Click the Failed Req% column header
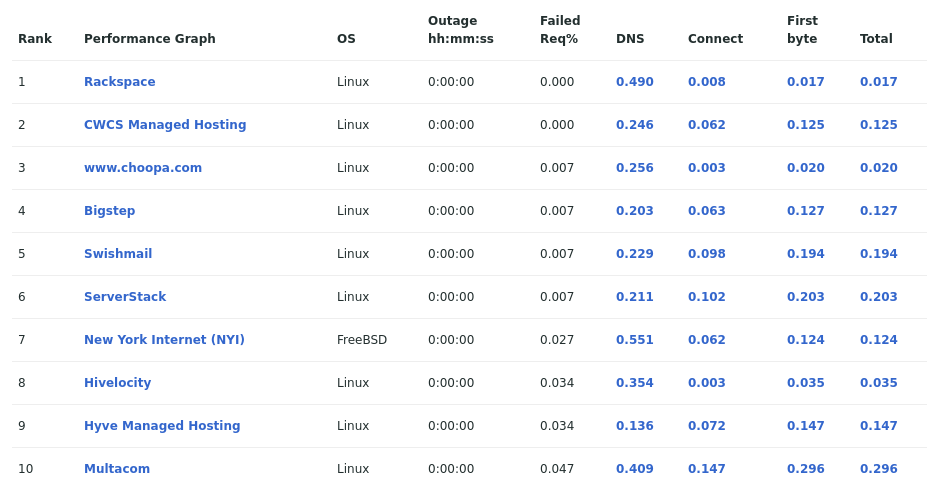Image resolution: width=939 pixels, height=490 pixels. (x=560, y=29)
